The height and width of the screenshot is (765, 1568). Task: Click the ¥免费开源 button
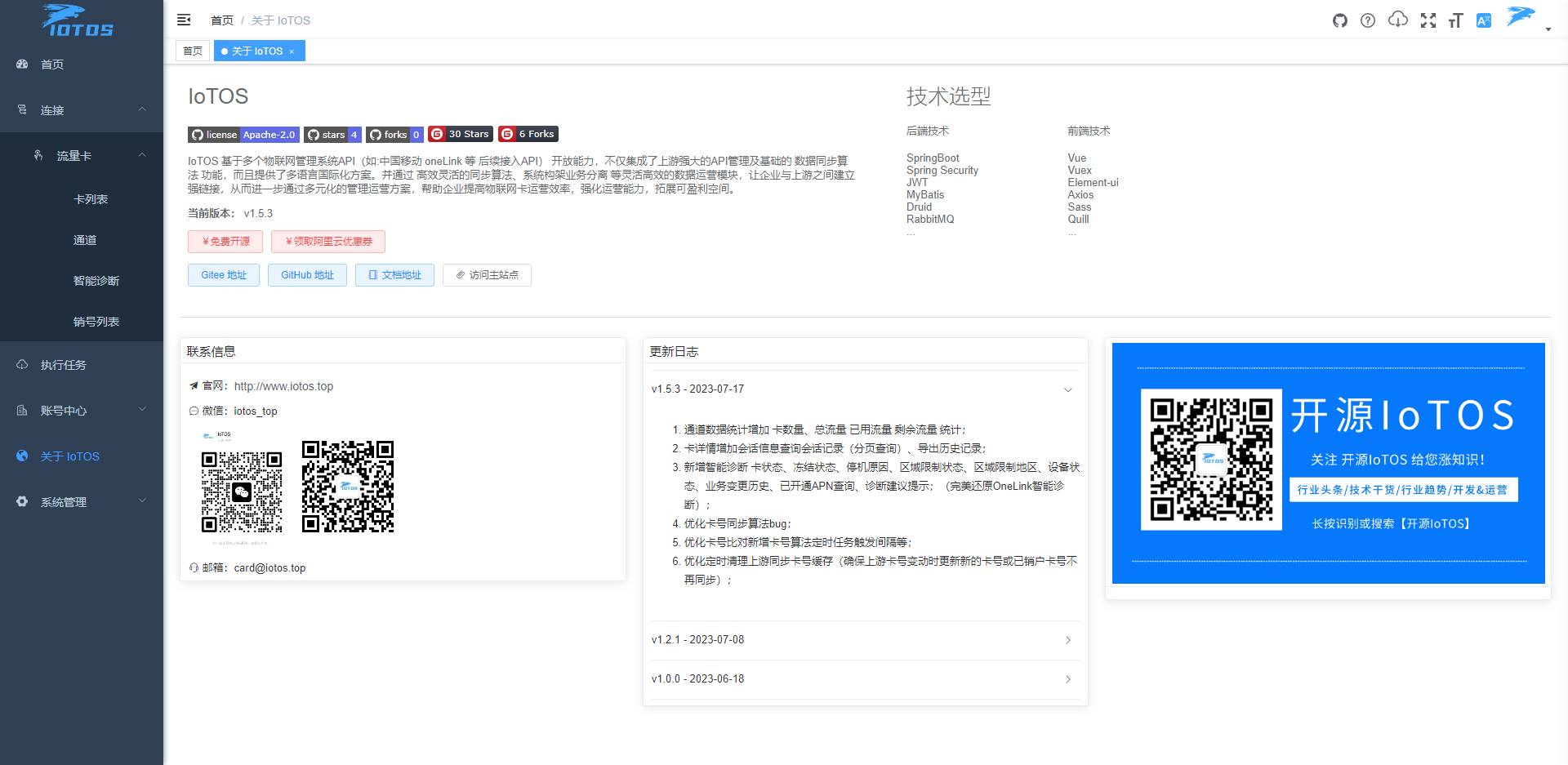pyautogui.click(x=225, y=242)
